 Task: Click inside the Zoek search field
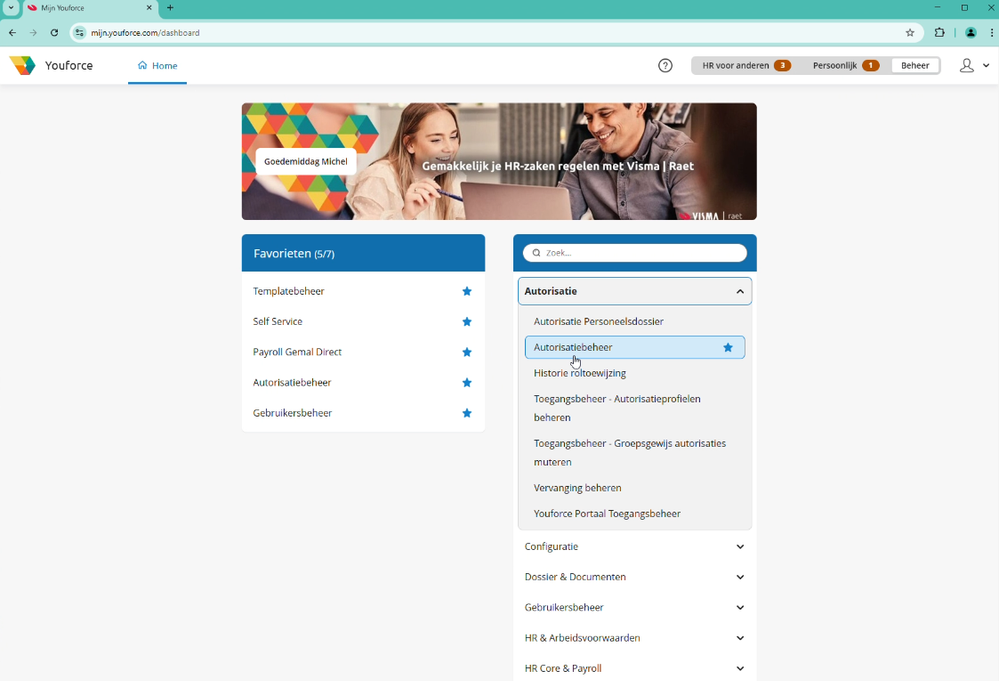635,252
